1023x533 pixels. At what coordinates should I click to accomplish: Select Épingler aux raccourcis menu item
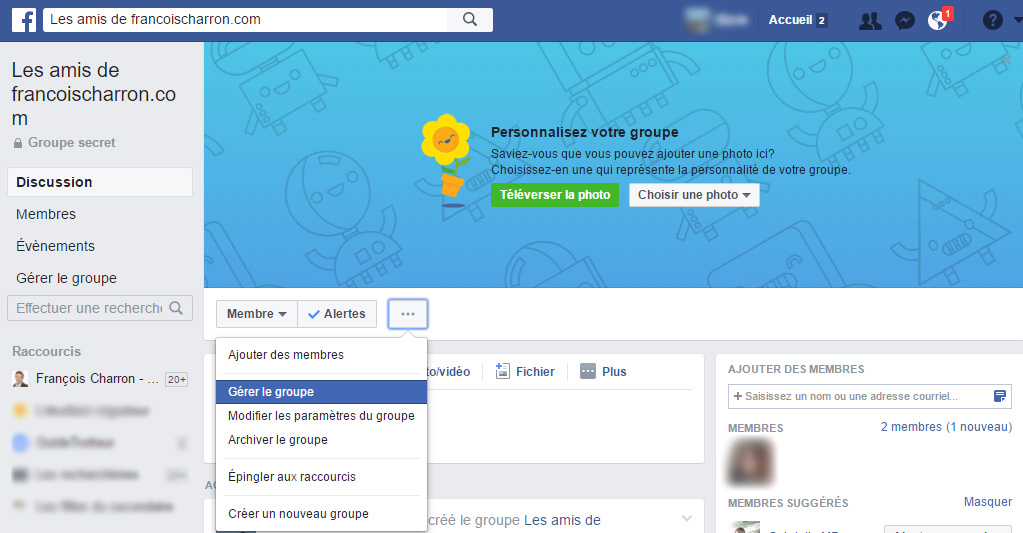[292, 477]
